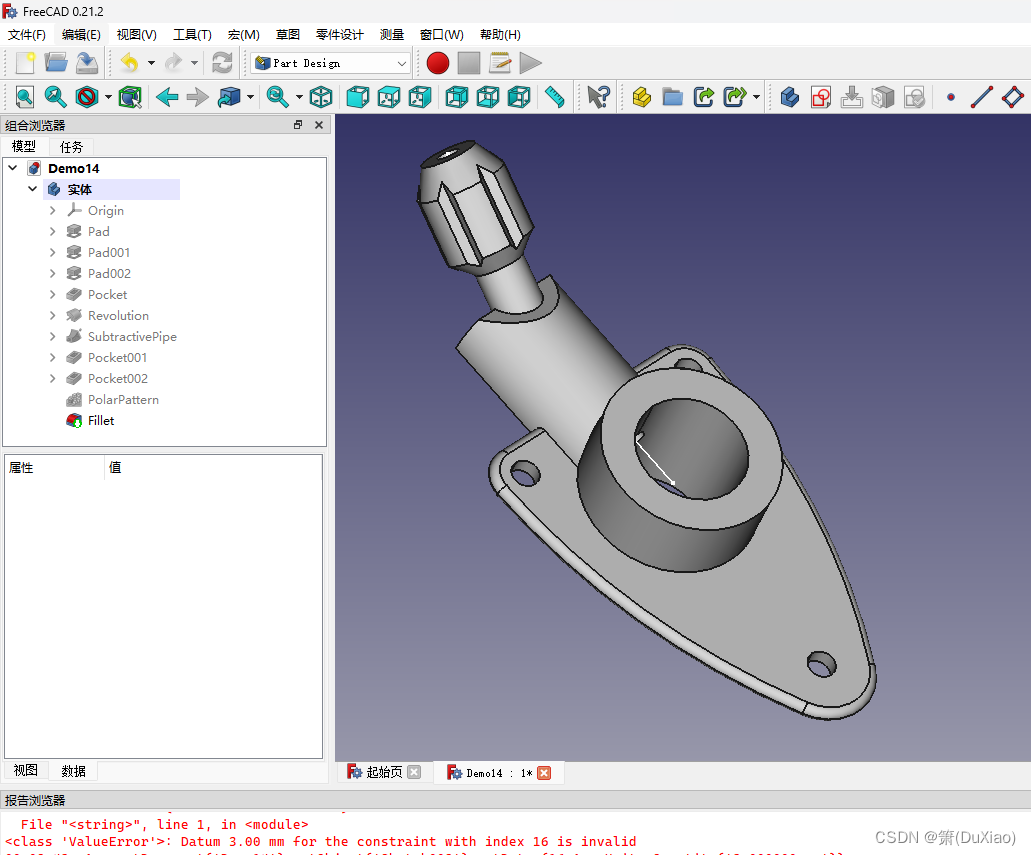Viewport: 1031px width, 855px height.
Task: Fit selection in view
Action: coord(55,97)
